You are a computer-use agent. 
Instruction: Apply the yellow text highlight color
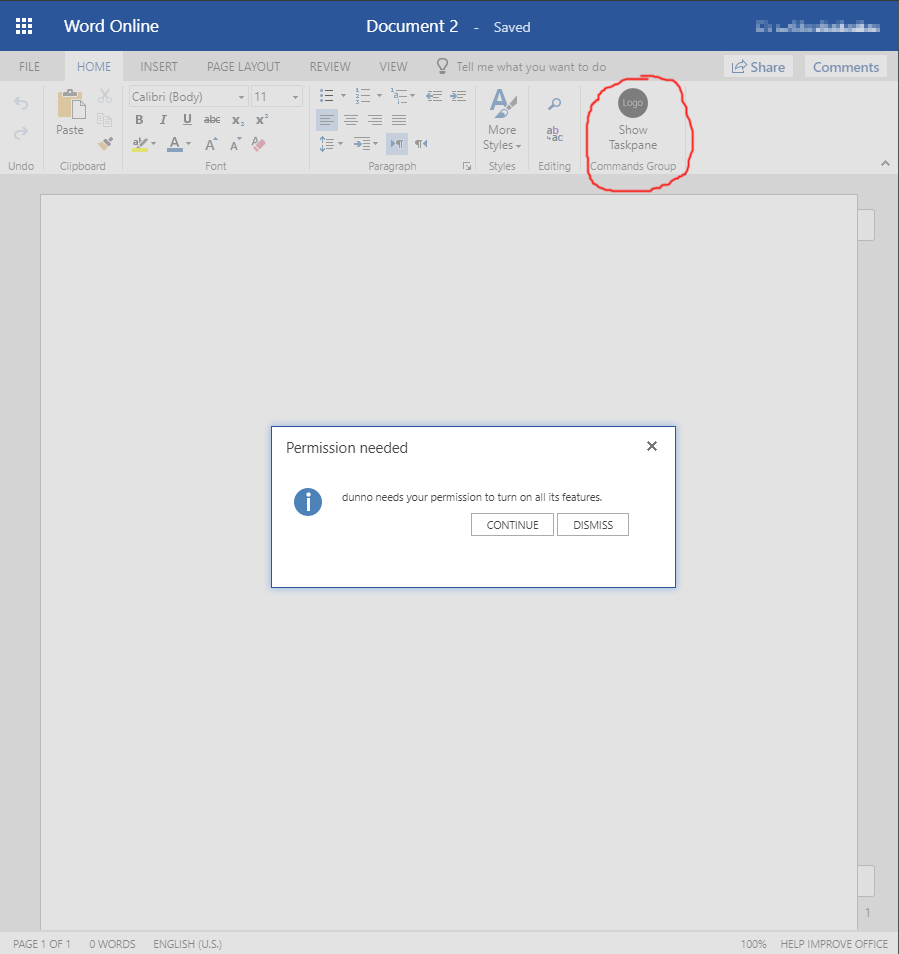click(140, 144)
